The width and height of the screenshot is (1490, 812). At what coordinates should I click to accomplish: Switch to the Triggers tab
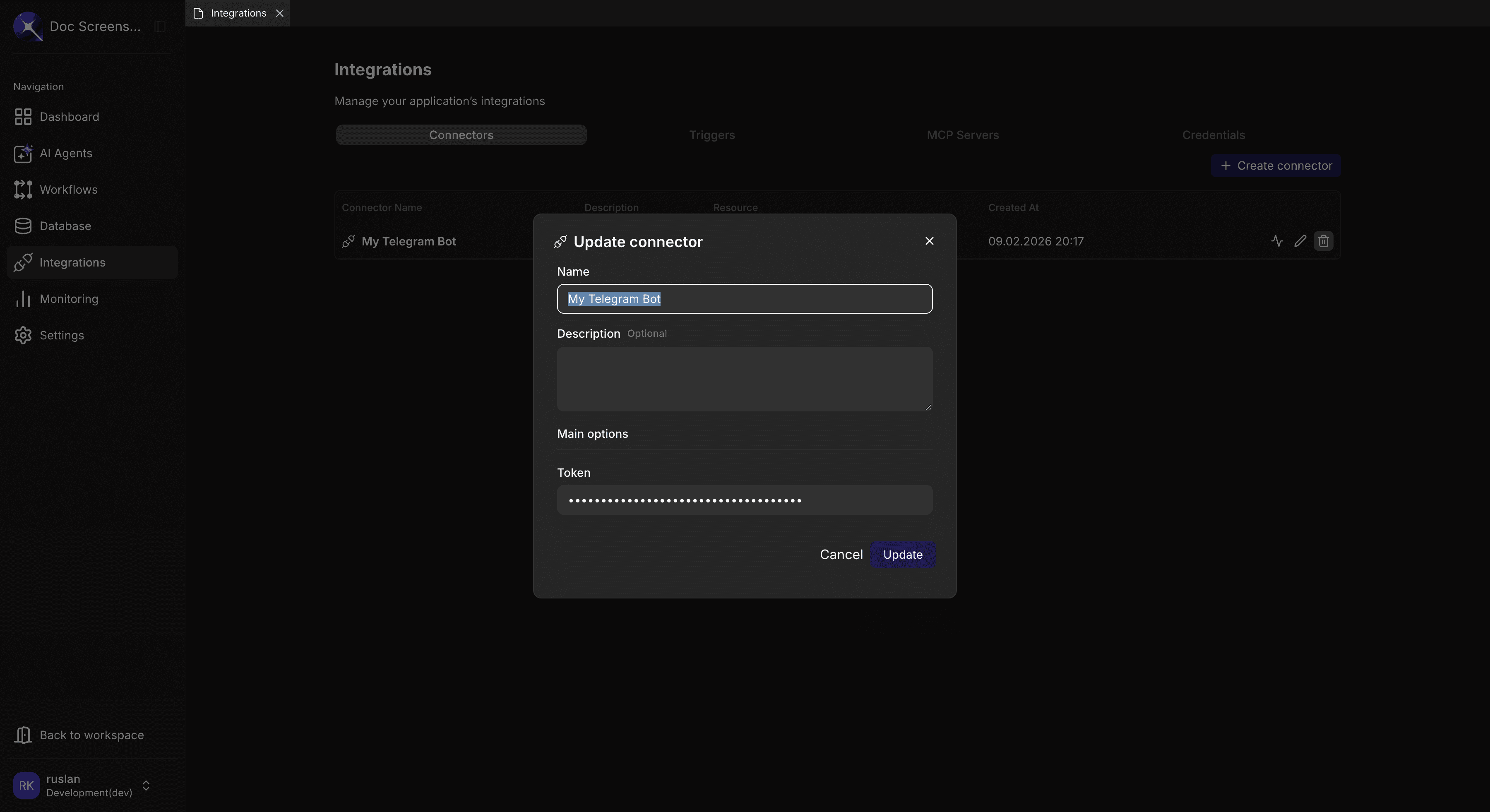712,135
